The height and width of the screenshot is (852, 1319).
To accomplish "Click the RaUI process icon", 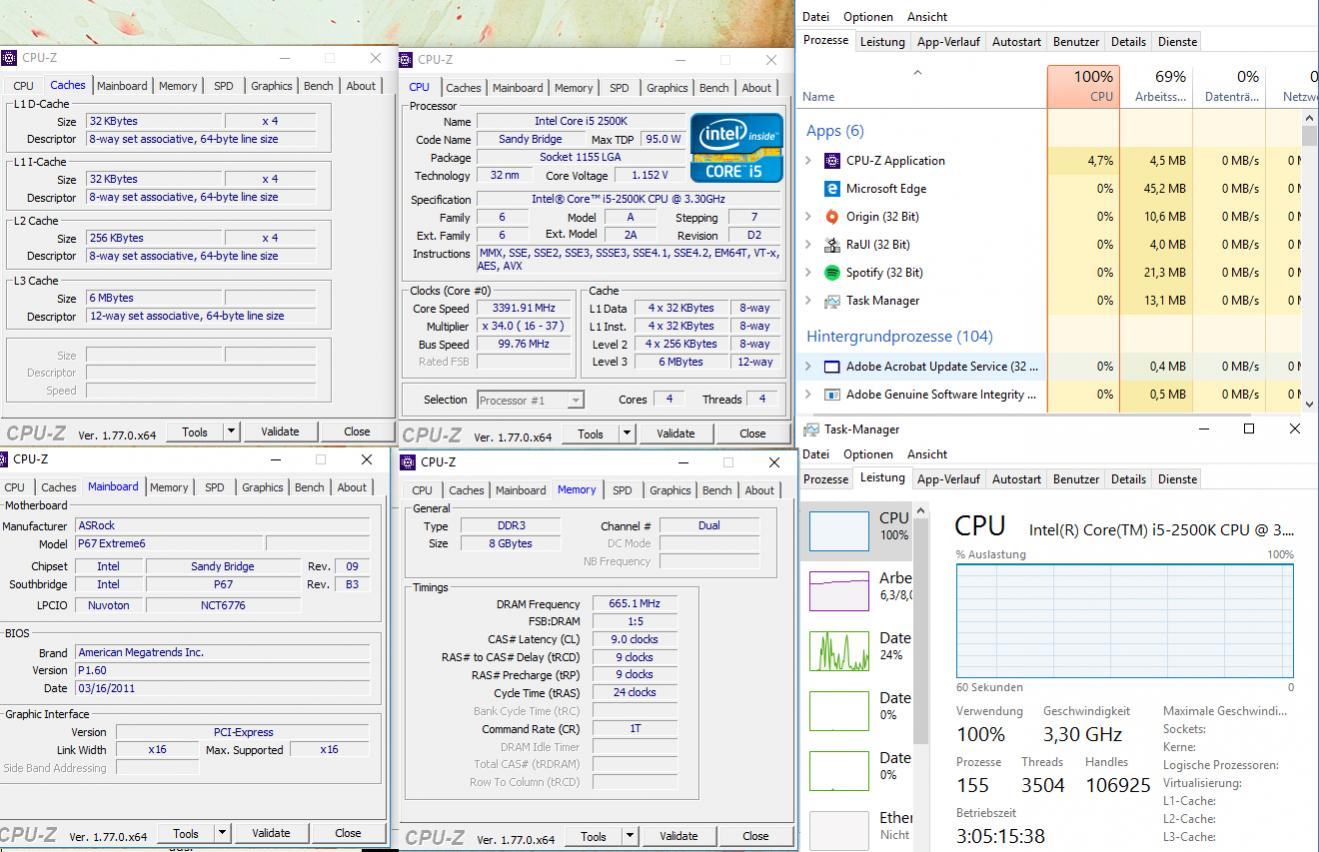I will click(832, 244).
